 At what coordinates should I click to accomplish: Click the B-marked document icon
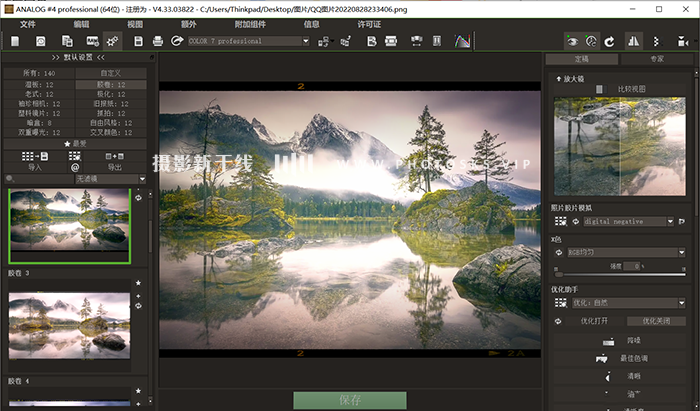coord(371,42)
